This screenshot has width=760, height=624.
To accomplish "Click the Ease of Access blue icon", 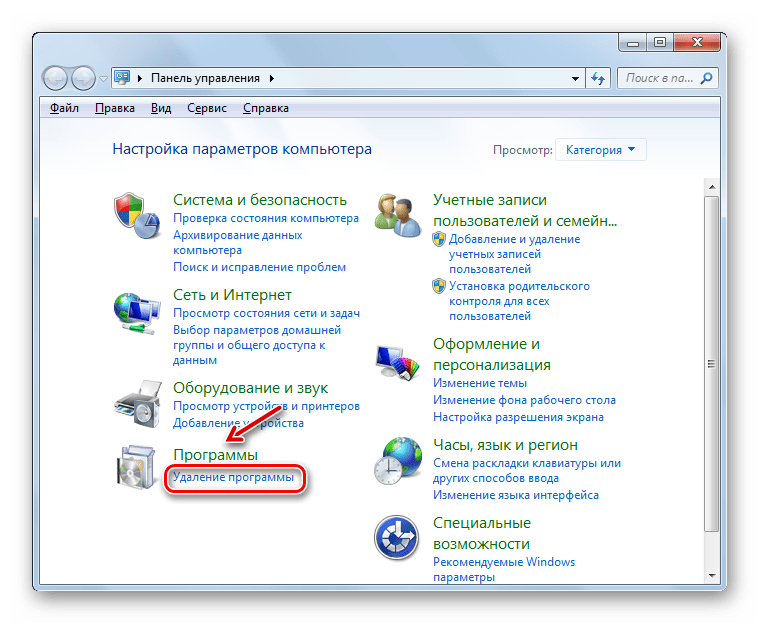I will (x=396, y=538).
